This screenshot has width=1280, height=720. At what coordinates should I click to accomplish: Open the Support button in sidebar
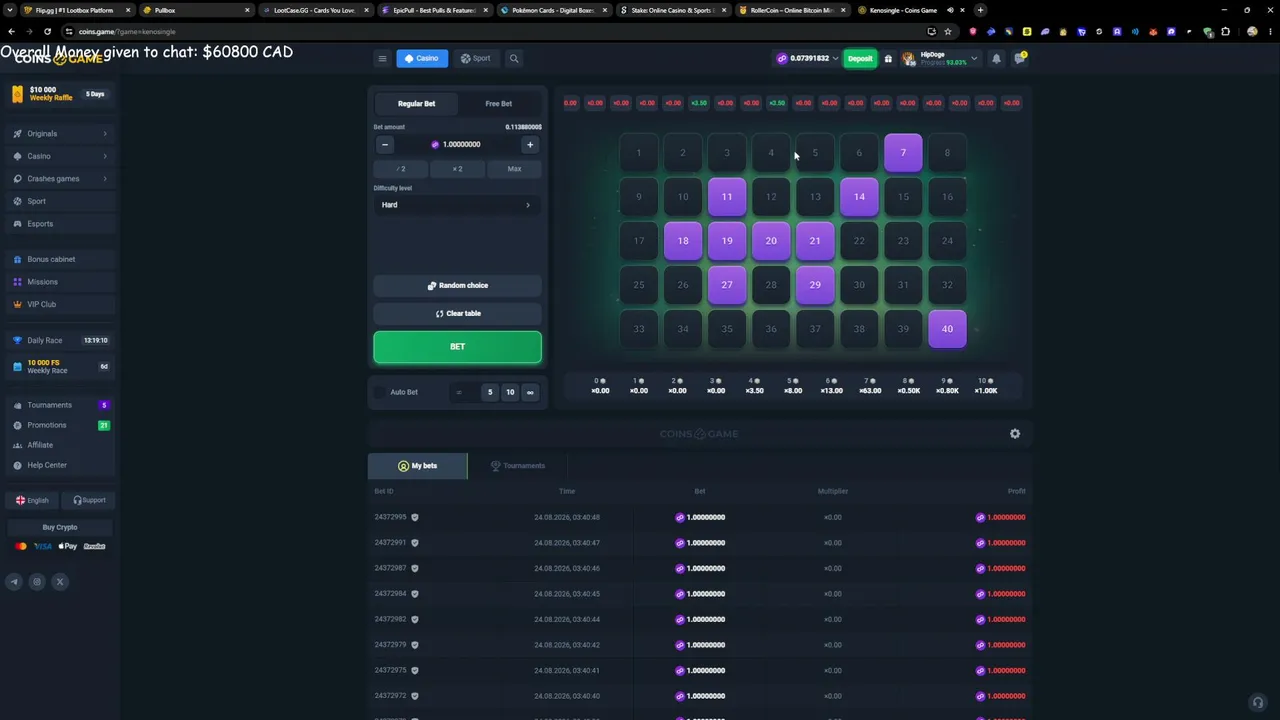tap(88, 500)
